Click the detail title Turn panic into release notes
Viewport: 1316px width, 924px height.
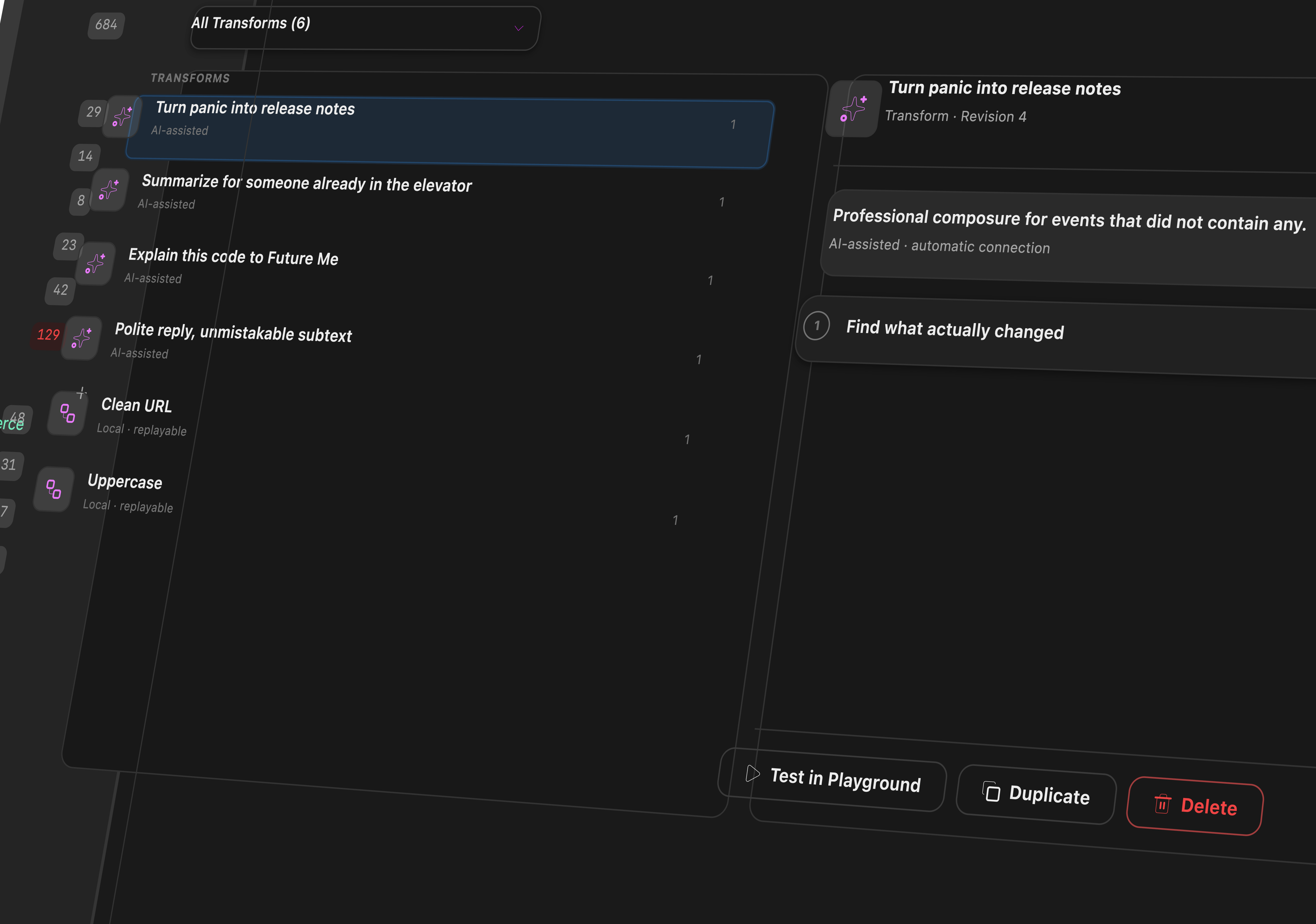click(x=1005, y=88)
